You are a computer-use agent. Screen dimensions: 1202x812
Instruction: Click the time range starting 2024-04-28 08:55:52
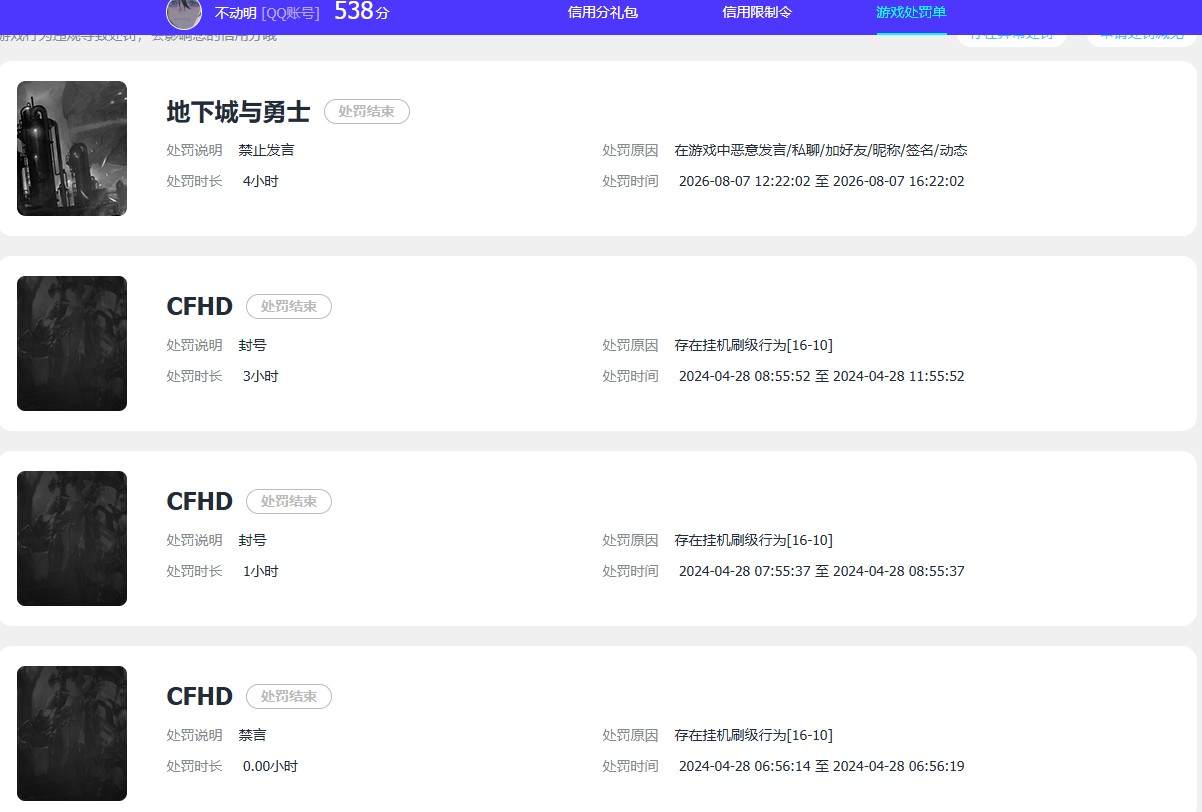[x=822, y=377]
